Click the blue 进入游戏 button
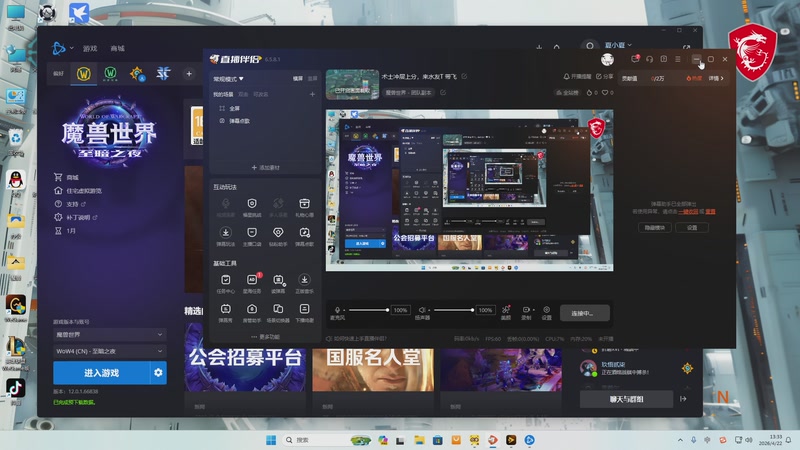Viewport: 800px width, 450px height. coord(102,373)
